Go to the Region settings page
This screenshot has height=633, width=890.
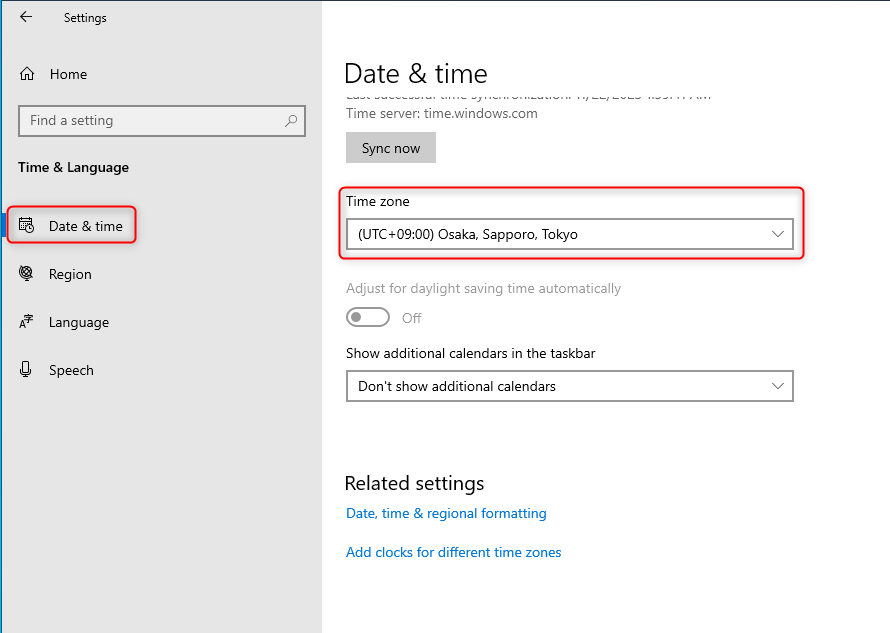(70, 274)
